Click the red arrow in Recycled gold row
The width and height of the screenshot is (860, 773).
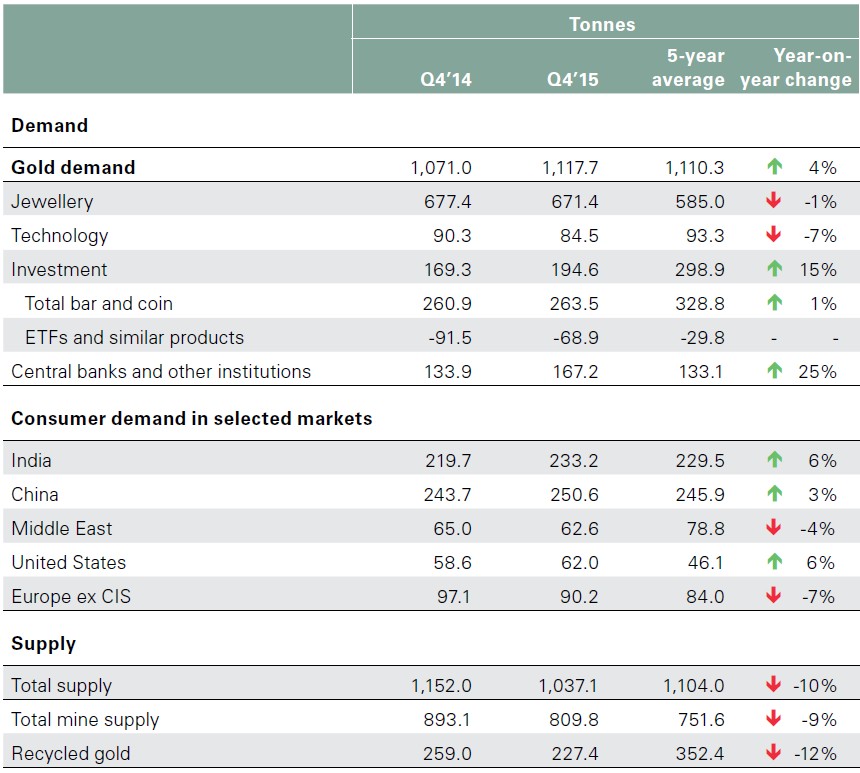coord(774,753)
